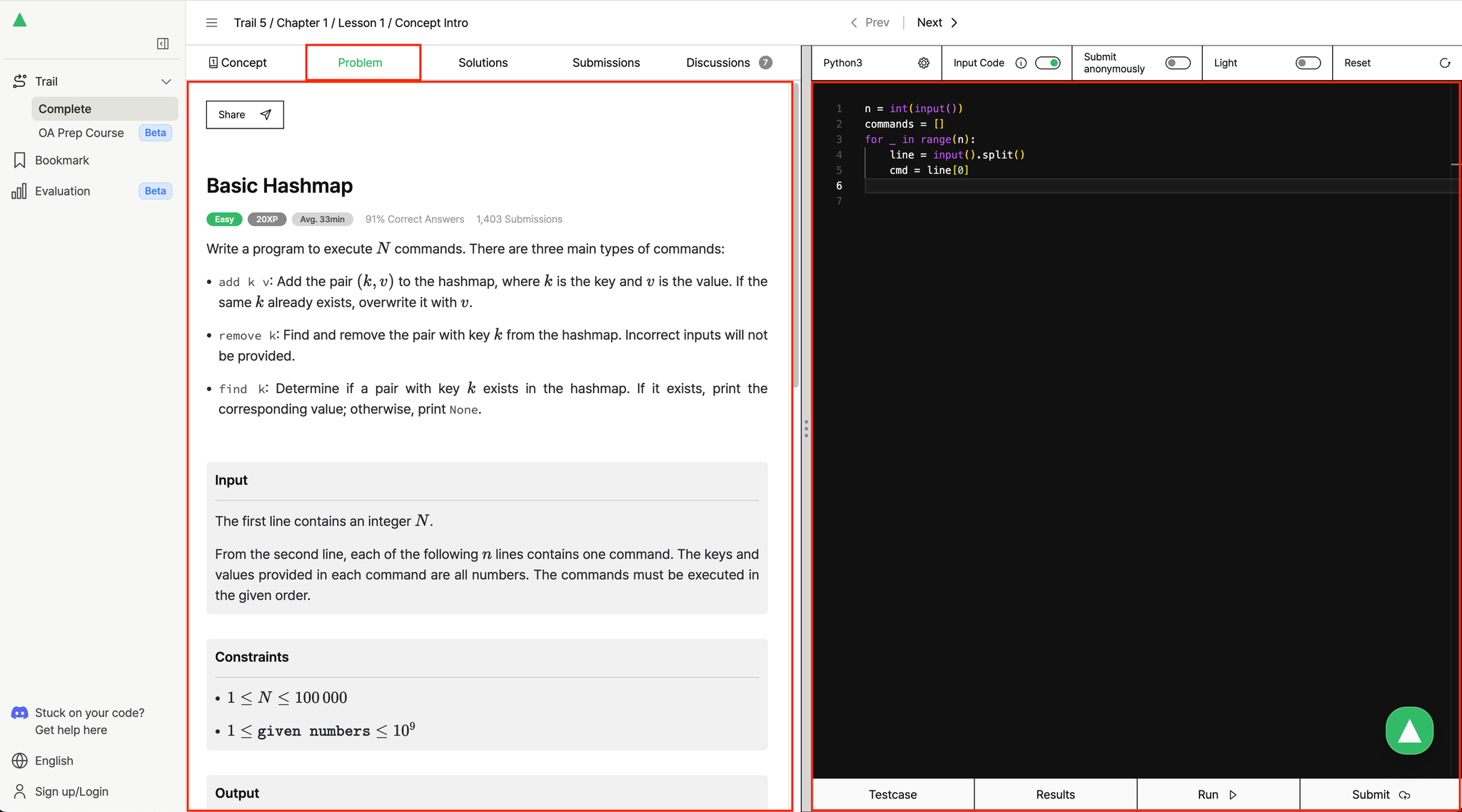The height and width of the screenshot is (812, 1462).
Task: Click the green triangle logo at top left
Action: pos(20,20)
